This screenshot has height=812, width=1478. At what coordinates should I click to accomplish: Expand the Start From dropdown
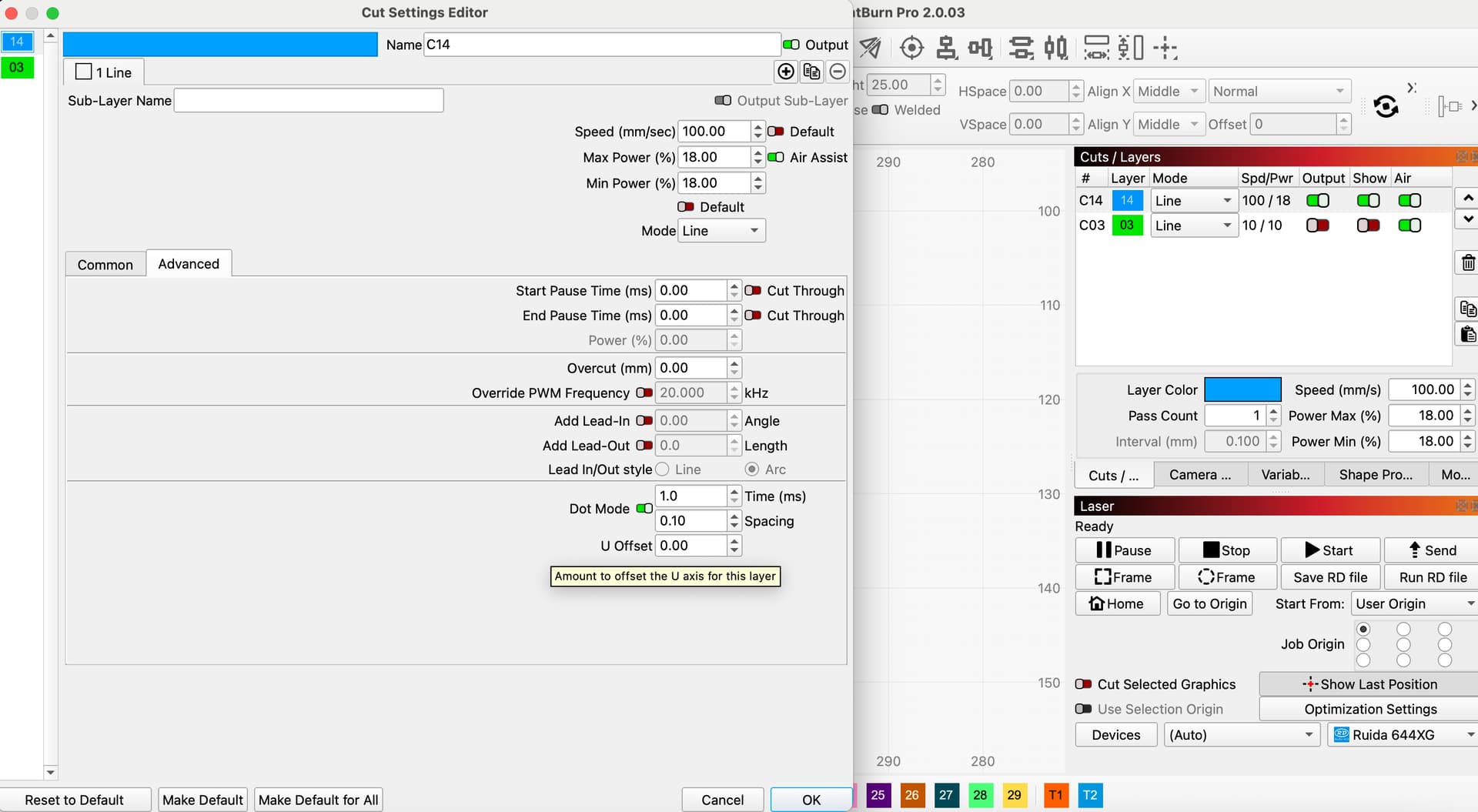(1413, 603)
